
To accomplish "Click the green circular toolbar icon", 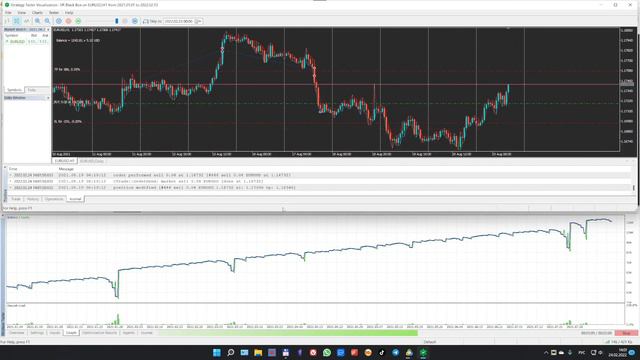I will (78, 21).
